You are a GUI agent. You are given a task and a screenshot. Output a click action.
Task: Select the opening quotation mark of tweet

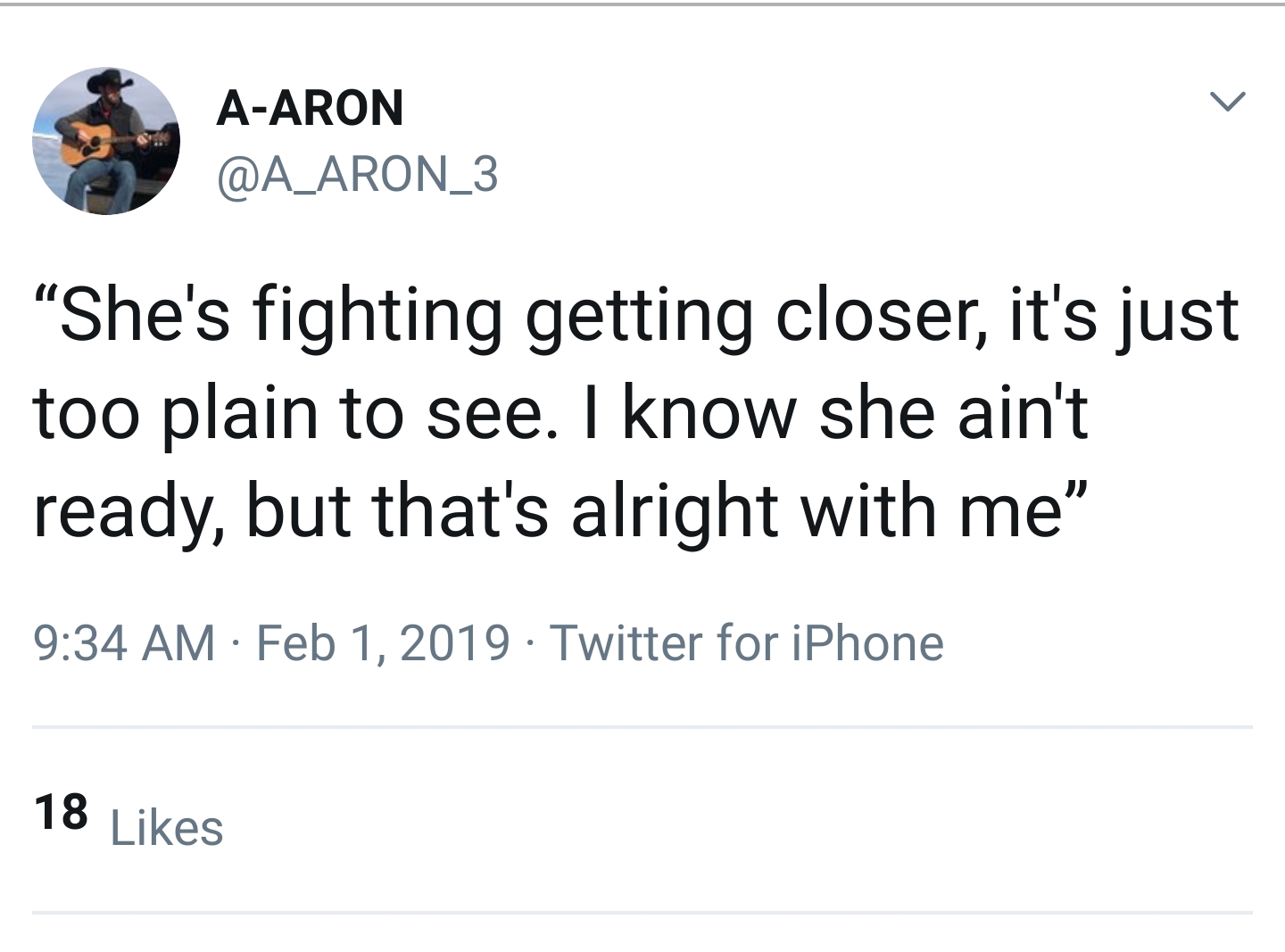(46, 299)
